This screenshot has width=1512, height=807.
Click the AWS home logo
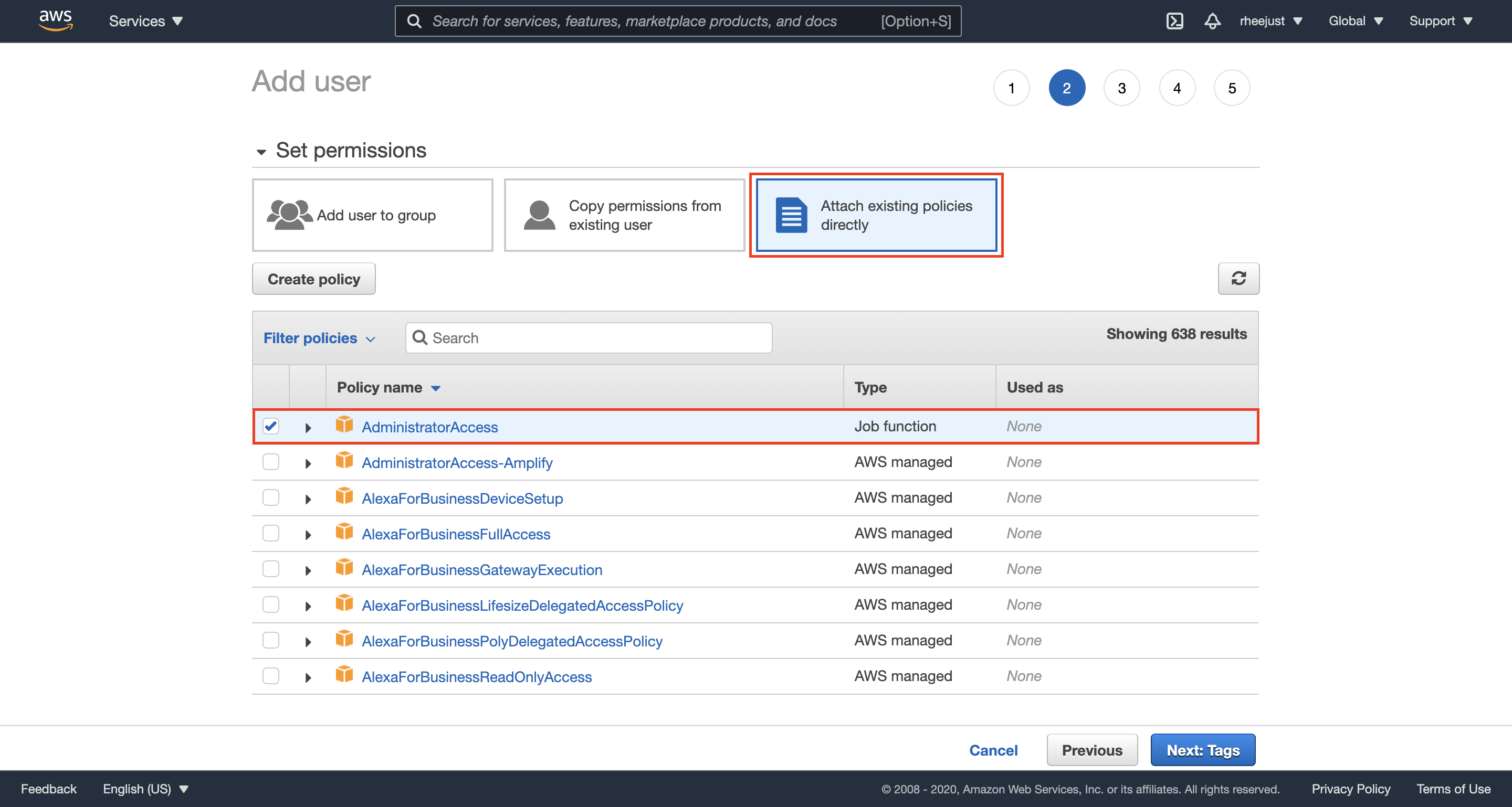point(55,20)
